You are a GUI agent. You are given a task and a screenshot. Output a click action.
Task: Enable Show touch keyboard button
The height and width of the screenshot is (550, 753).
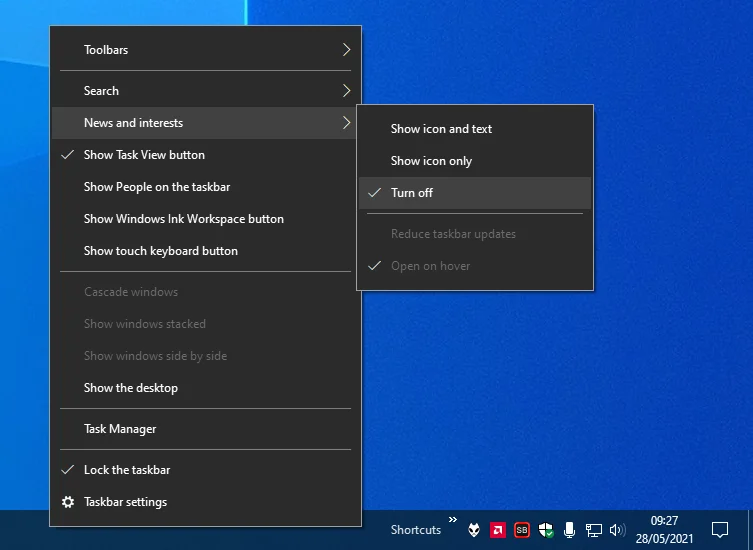pyautogui.click(x=206, y=251)
